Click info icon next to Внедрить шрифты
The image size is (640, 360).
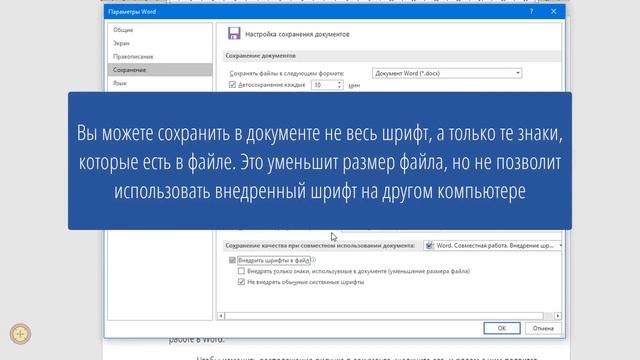pyautogui.click(x=313, y=260)
